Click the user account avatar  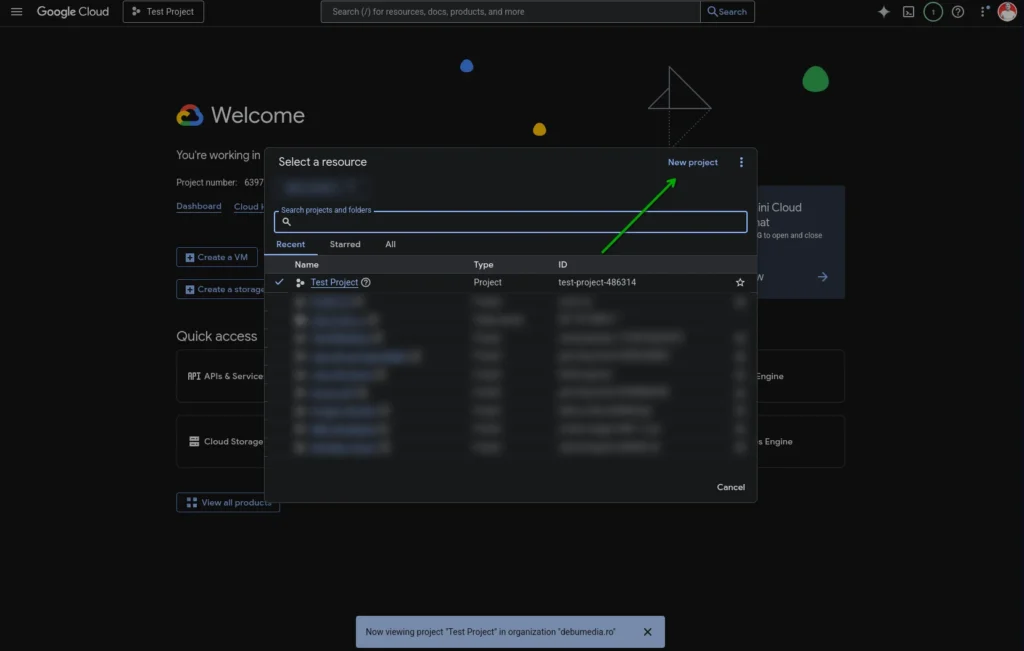1007,12
